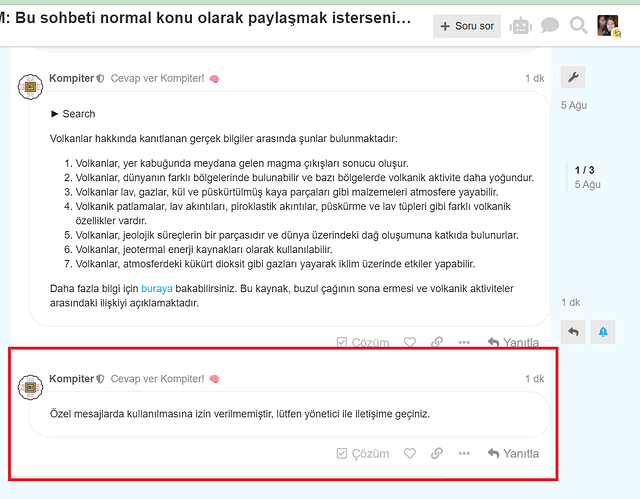
Task: Show more actions on Özel mesajlarda post
Action: pos(464,453)
